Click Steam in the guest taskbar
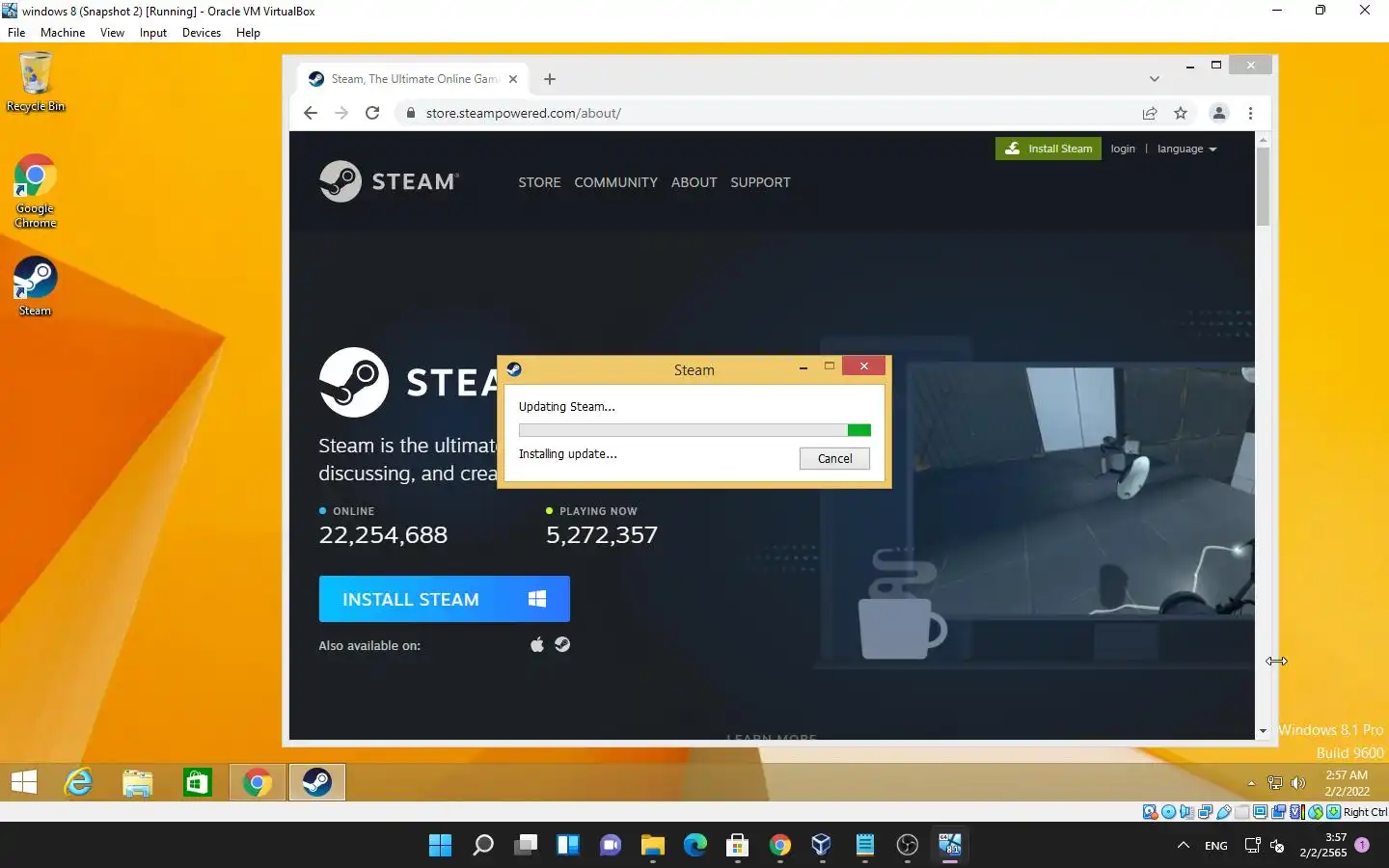This screenshot has width=1389, height=868. (x=317, y=782)
